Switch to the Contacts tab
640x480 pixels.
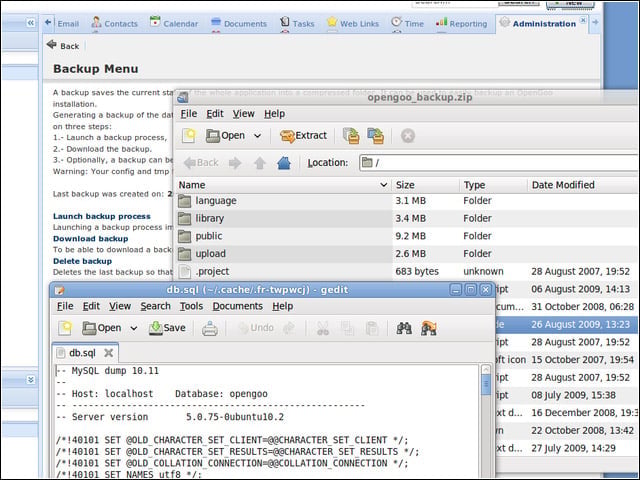[x=115, y=23]
